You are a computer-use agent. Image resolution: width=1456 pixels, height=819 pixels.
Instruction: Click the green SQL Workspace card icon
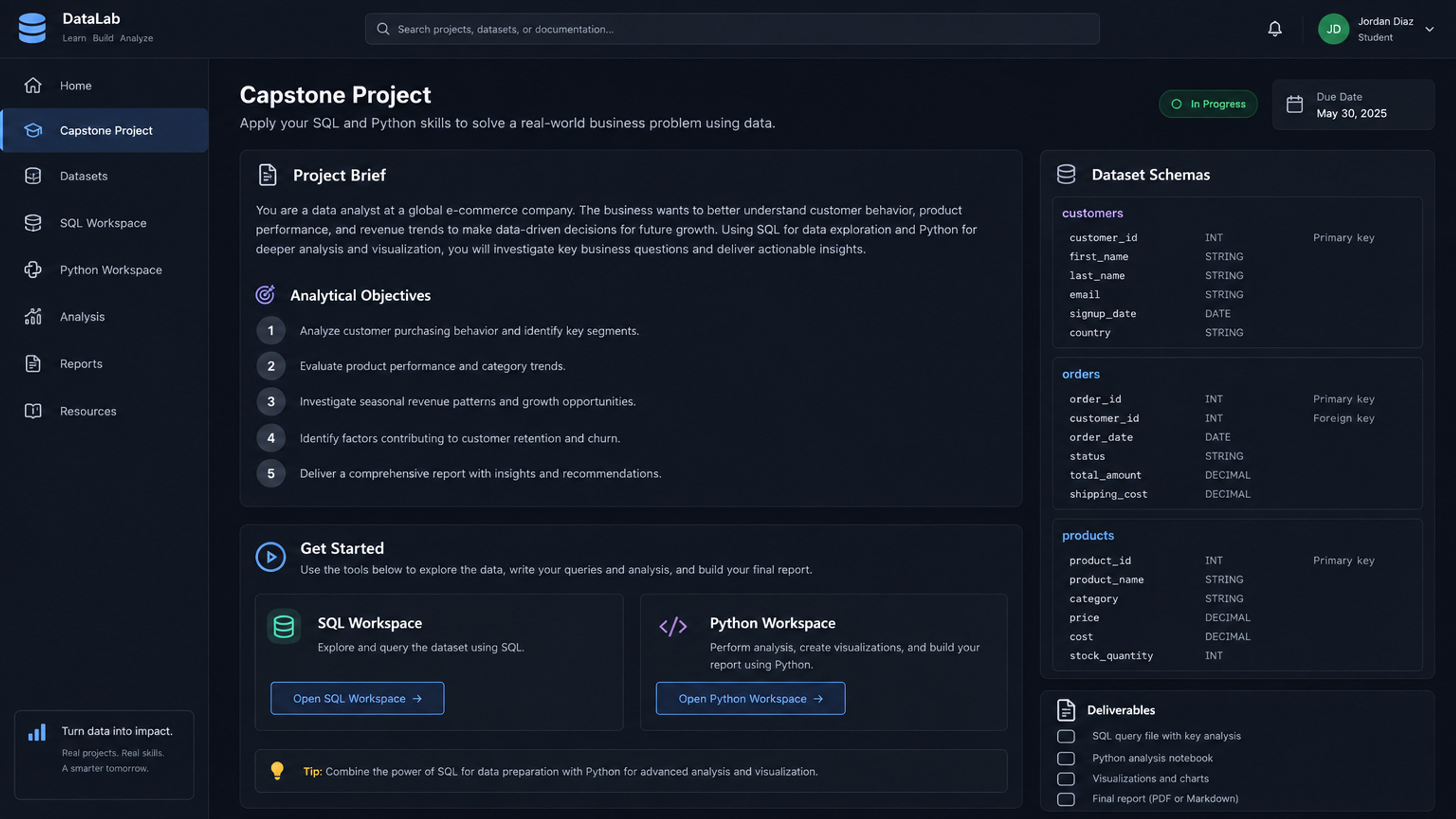284,627
